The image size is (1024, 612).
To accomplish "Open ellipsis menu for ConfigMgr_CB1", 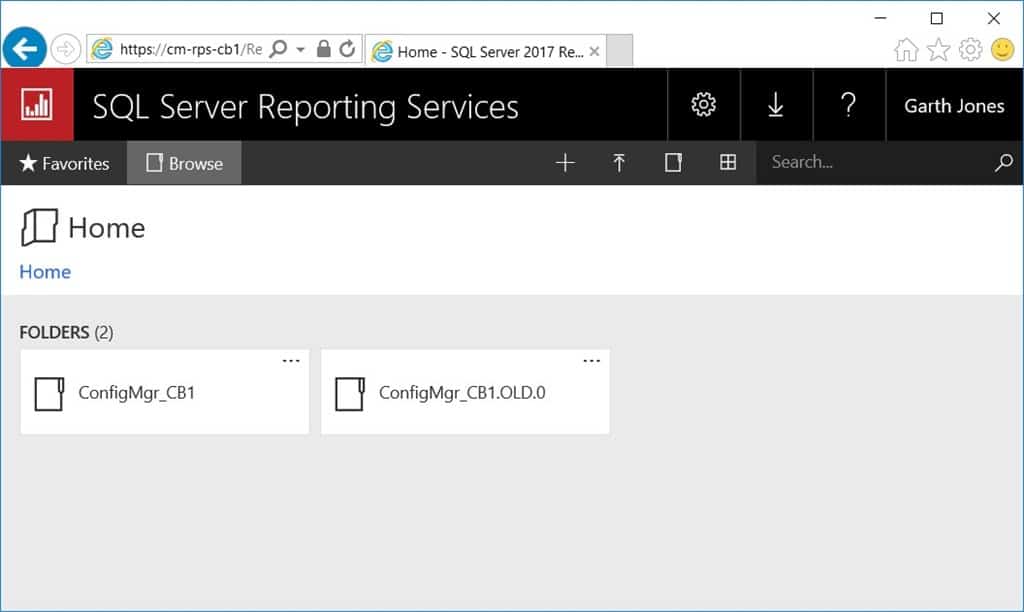I will coord(291,361).
